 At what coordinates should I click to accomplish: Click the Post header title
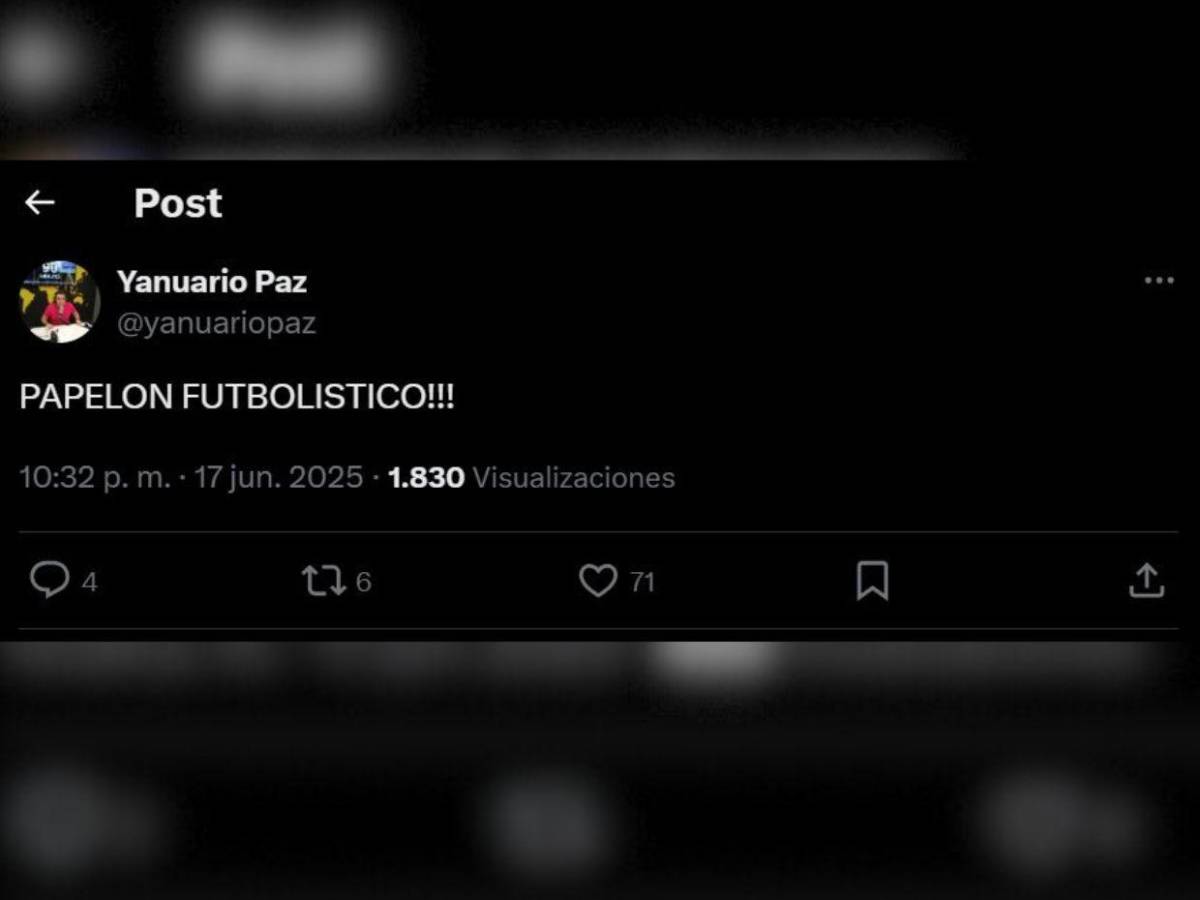pos(178,203)
